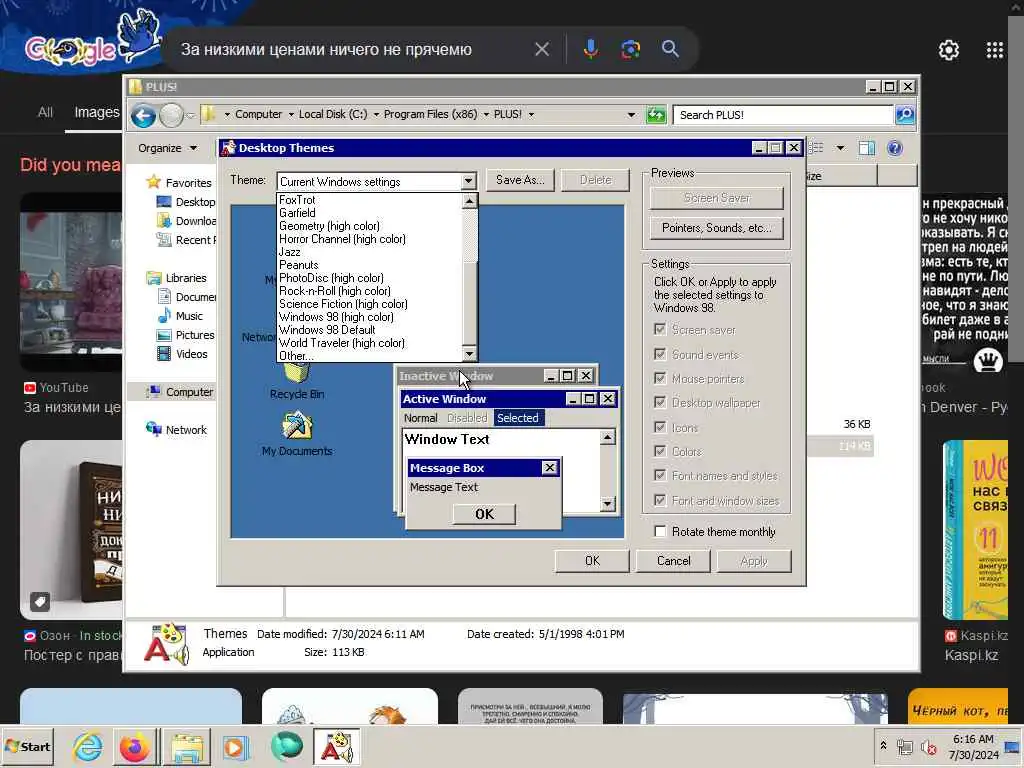Expand the Local Disk (C:) breadcrumb arrow
The width and height of the screenshot is (1024, 768).
pyautogui.click(x=376, y=114)
